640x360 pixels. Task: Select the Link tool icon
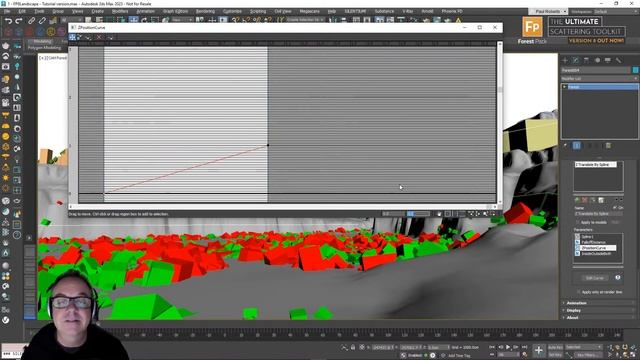click(x=31, y=20)
